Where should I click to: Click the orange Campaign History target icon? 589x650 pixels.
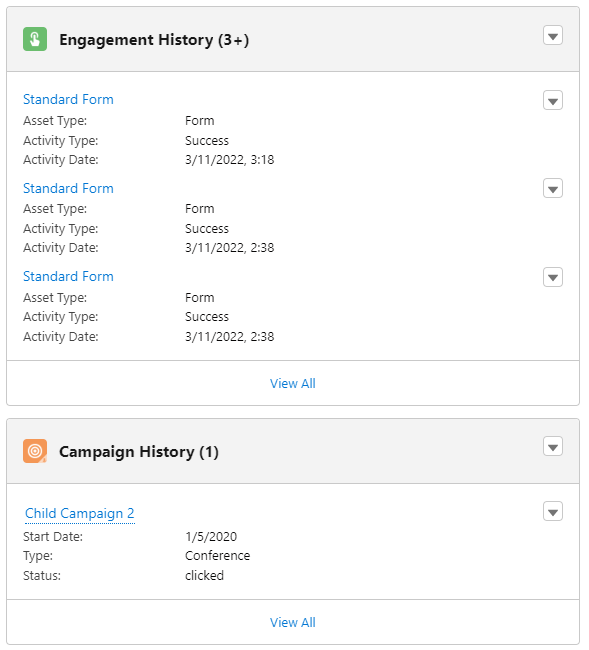tap(35, 451)
